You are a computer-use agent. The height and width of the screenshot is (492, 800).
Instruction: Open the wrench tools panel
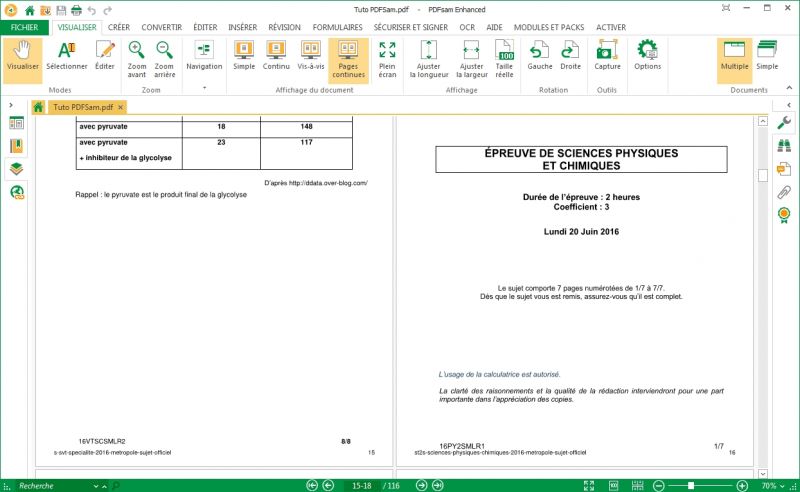(x=784, y=122)
